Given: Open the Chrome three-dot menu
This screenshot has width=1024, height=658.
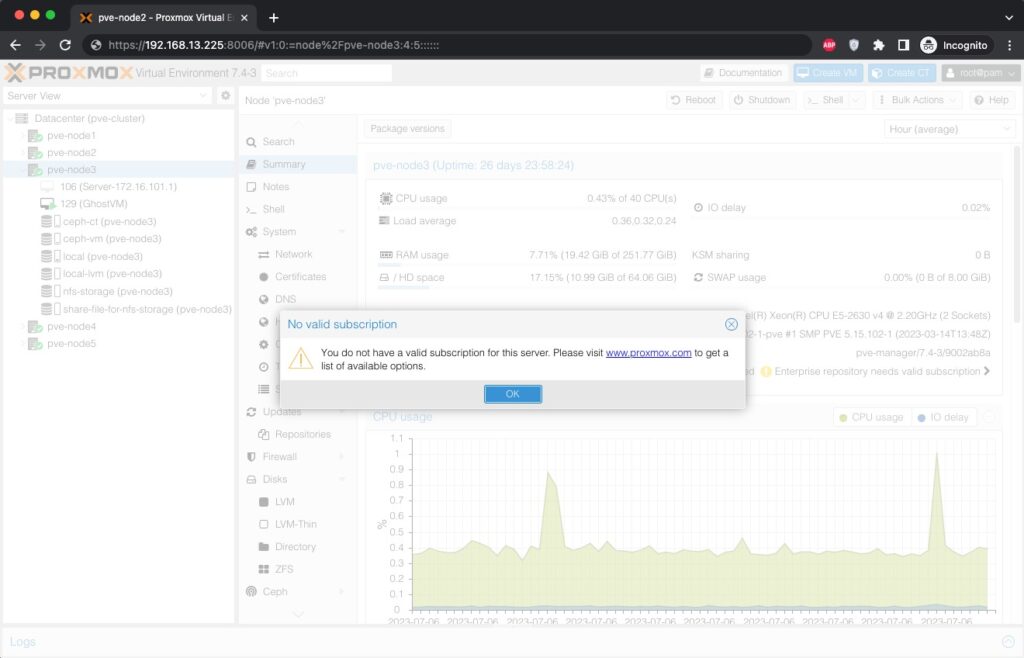Looking at the screenshot, I should [x=1010, y=45].
